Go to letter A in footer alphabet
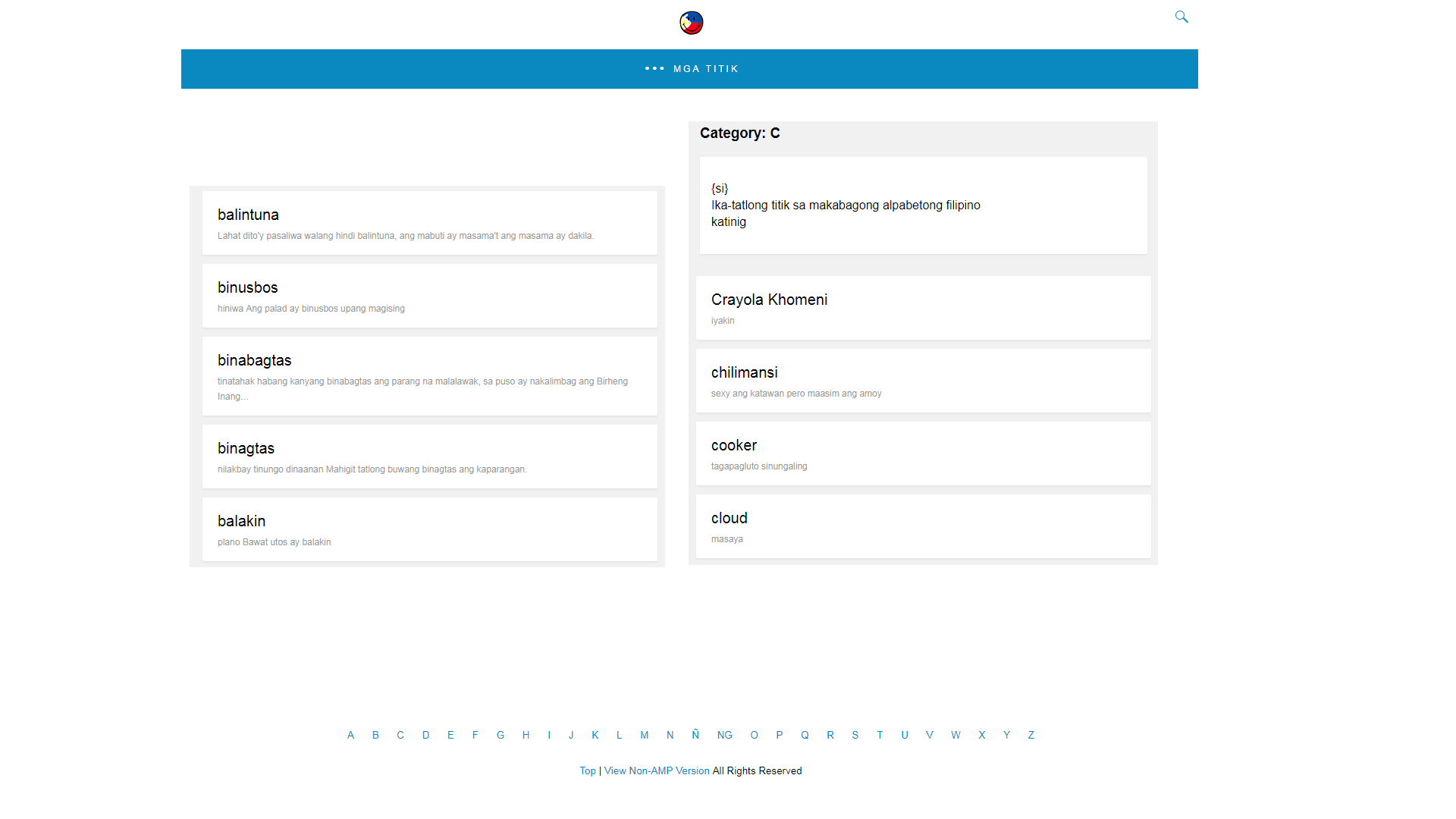 350,735
